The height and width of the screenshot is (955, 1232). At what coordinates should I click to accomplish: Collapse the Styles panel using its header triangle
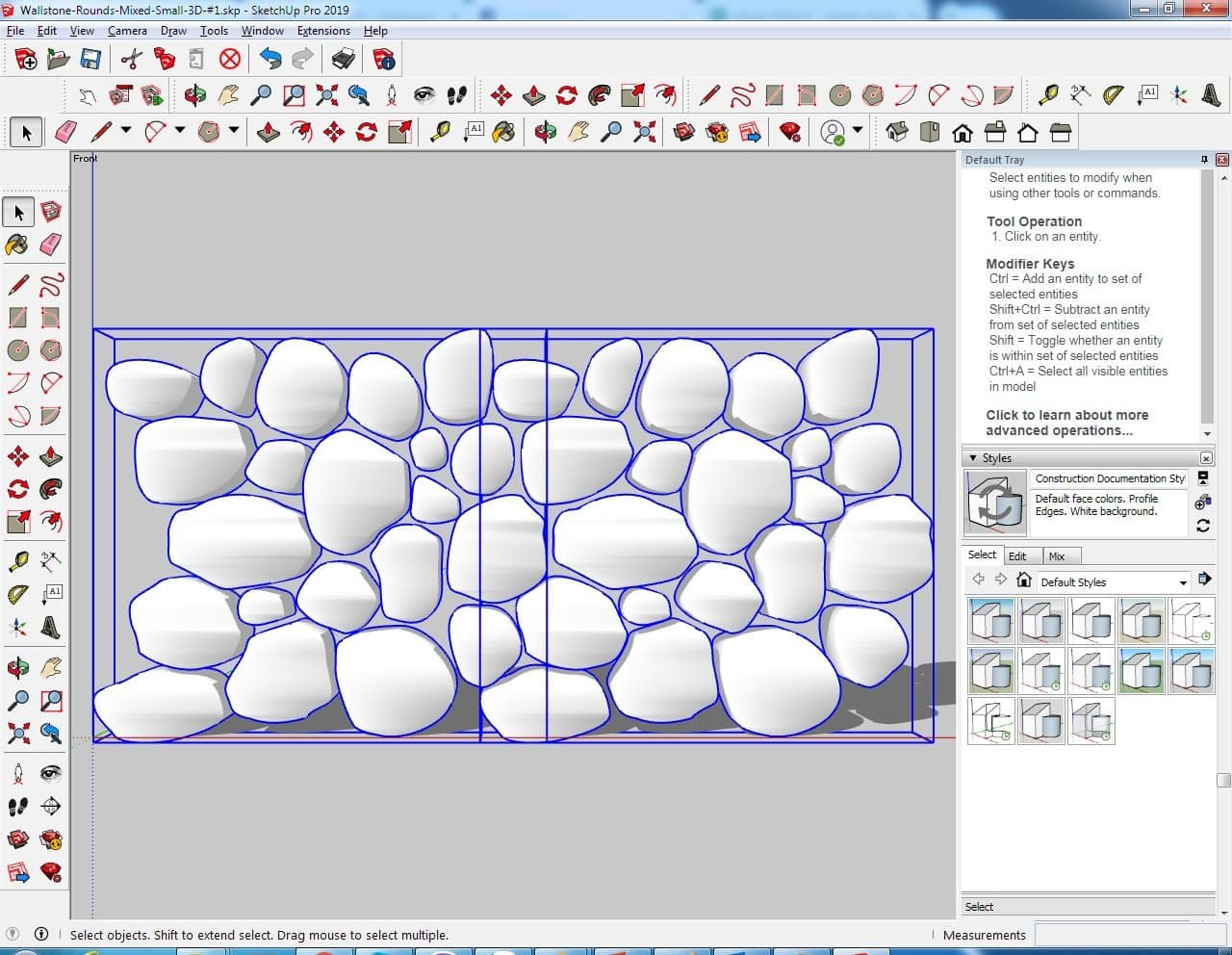973,458
